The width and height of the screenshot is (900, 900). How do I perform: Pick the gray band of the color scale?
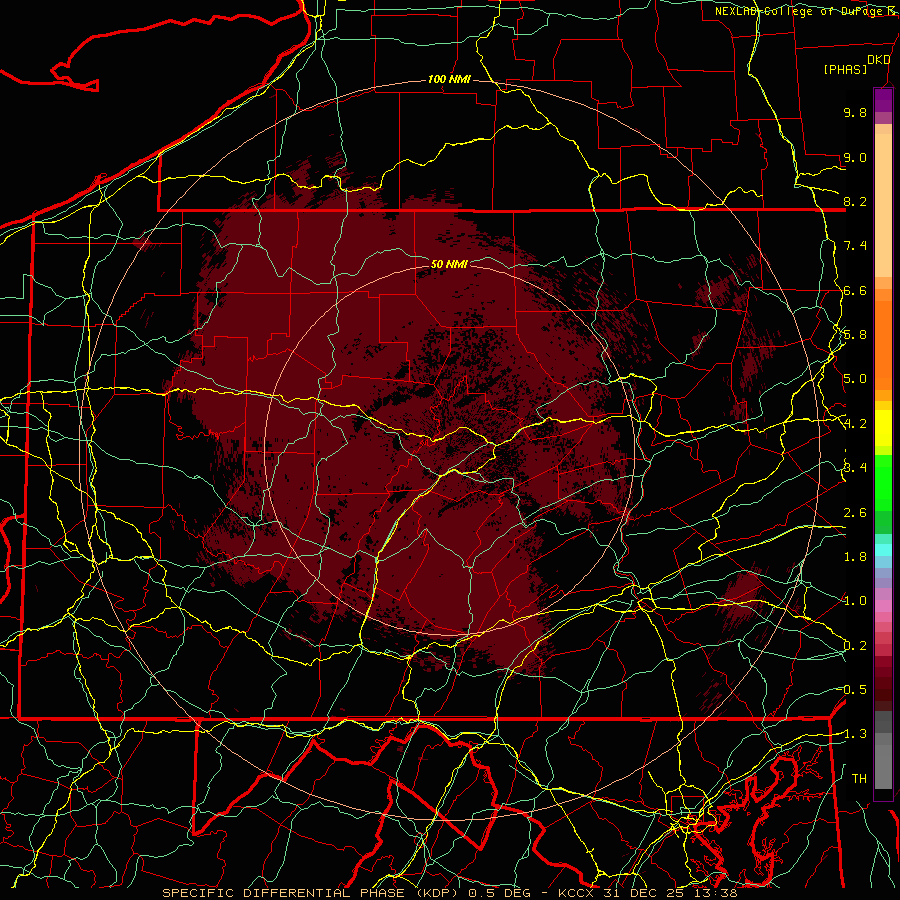point(883,750)
